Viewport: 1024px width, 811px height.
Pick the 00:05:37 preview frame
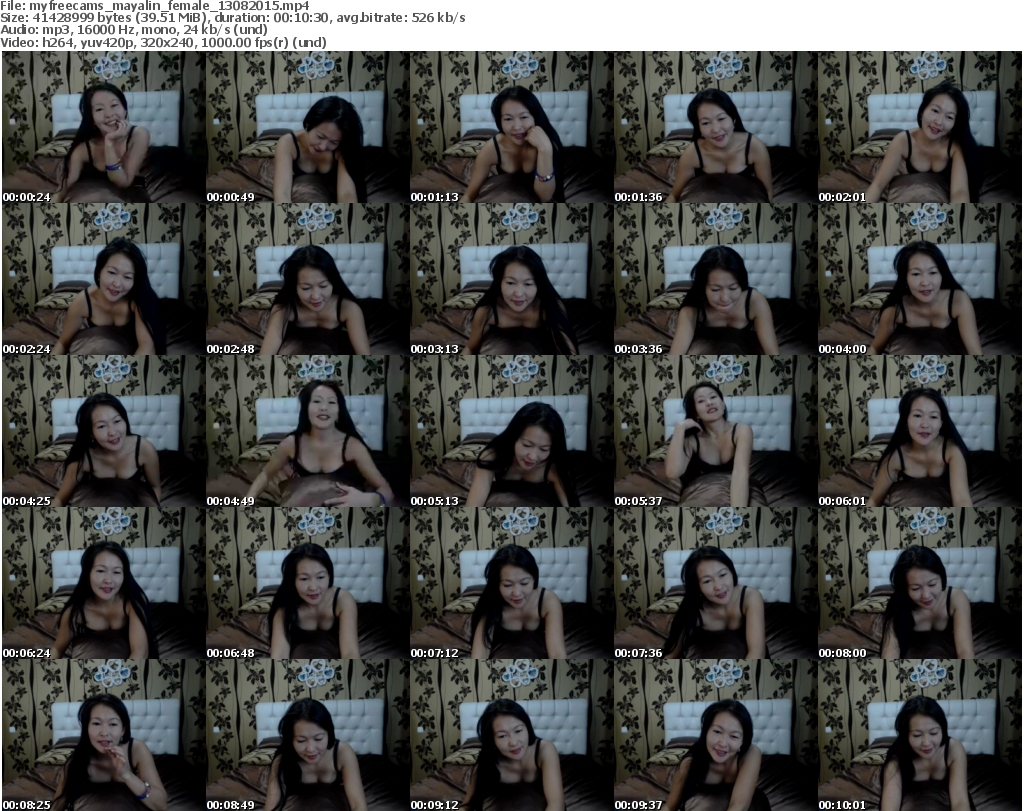(716, 431)
